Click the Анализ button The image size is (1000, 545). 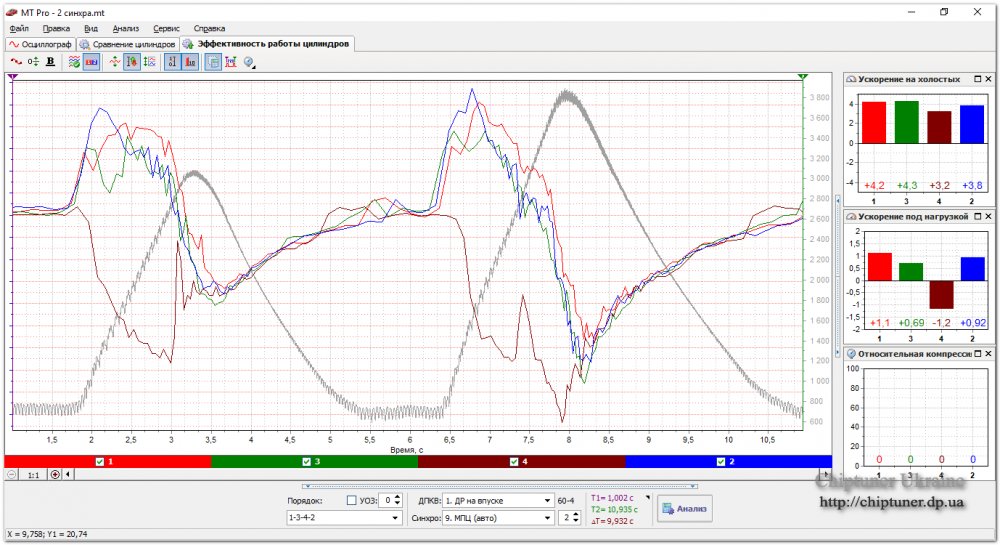click(684, 509)
